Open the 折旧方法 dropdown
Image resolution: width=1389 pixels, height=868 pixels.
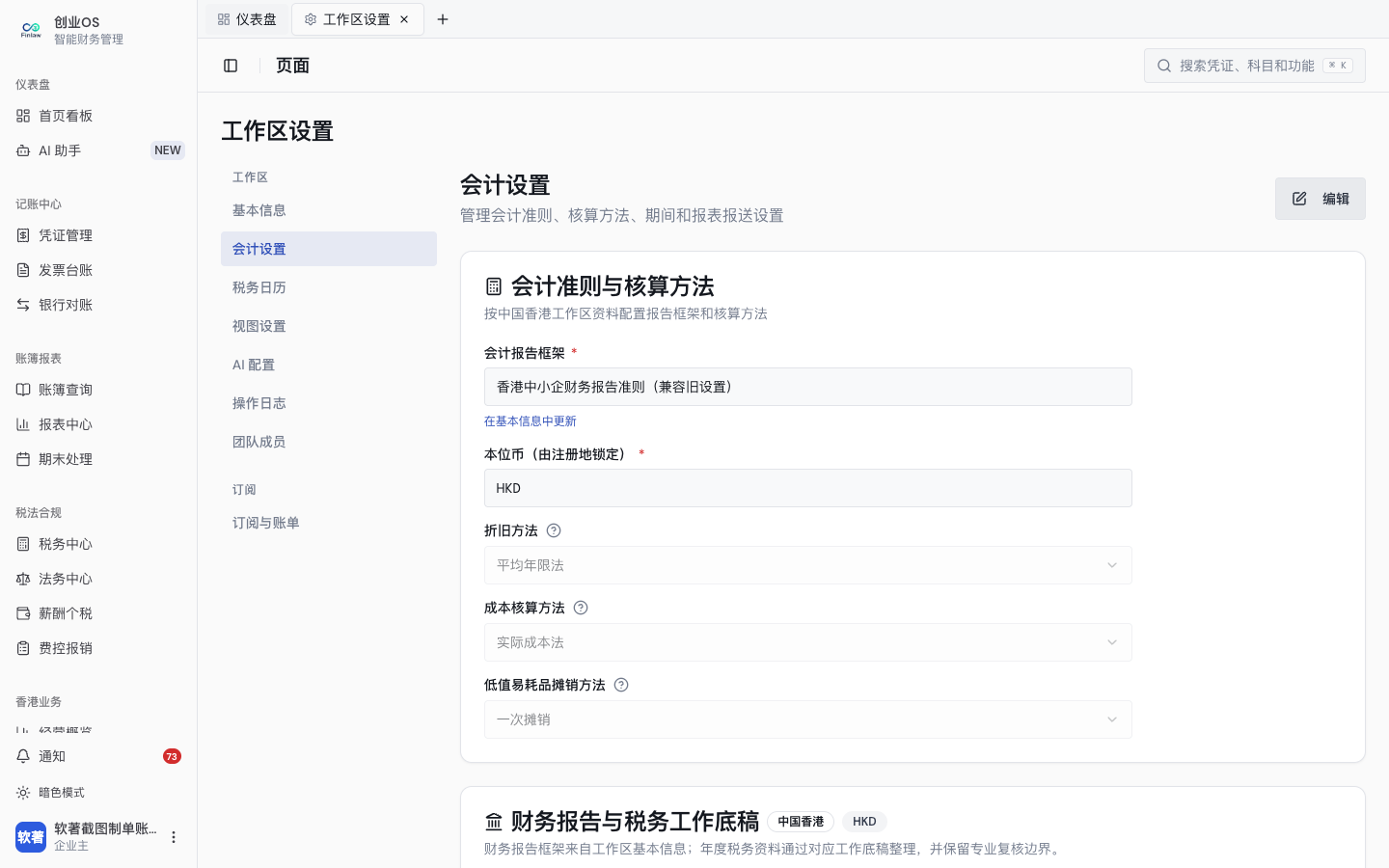coord(807,565)
